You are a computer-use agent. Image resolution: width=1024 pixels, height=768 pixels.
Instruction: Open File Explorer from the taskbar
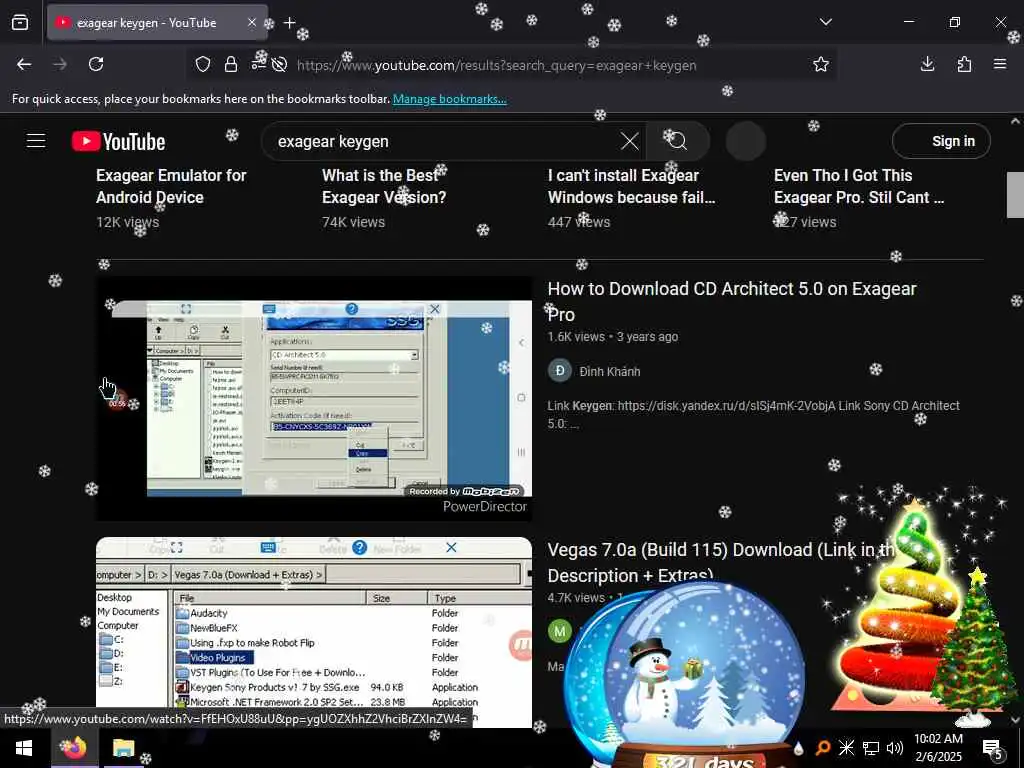click(123, 748)
